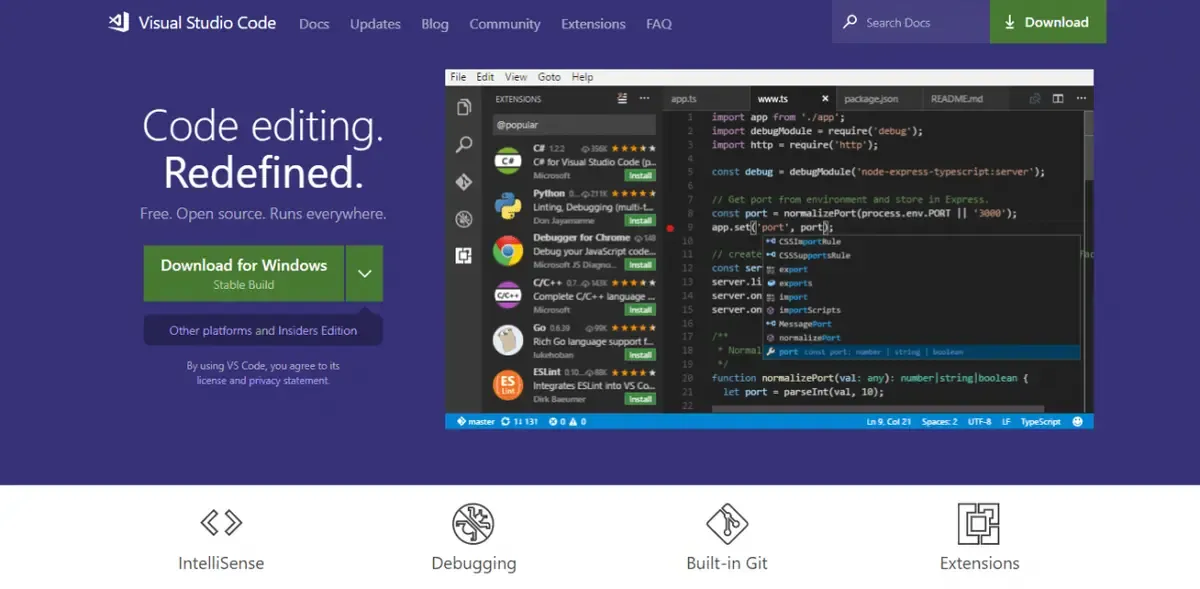Open the Goto menu in editor
1200x589 pixels.
point(549,77)
